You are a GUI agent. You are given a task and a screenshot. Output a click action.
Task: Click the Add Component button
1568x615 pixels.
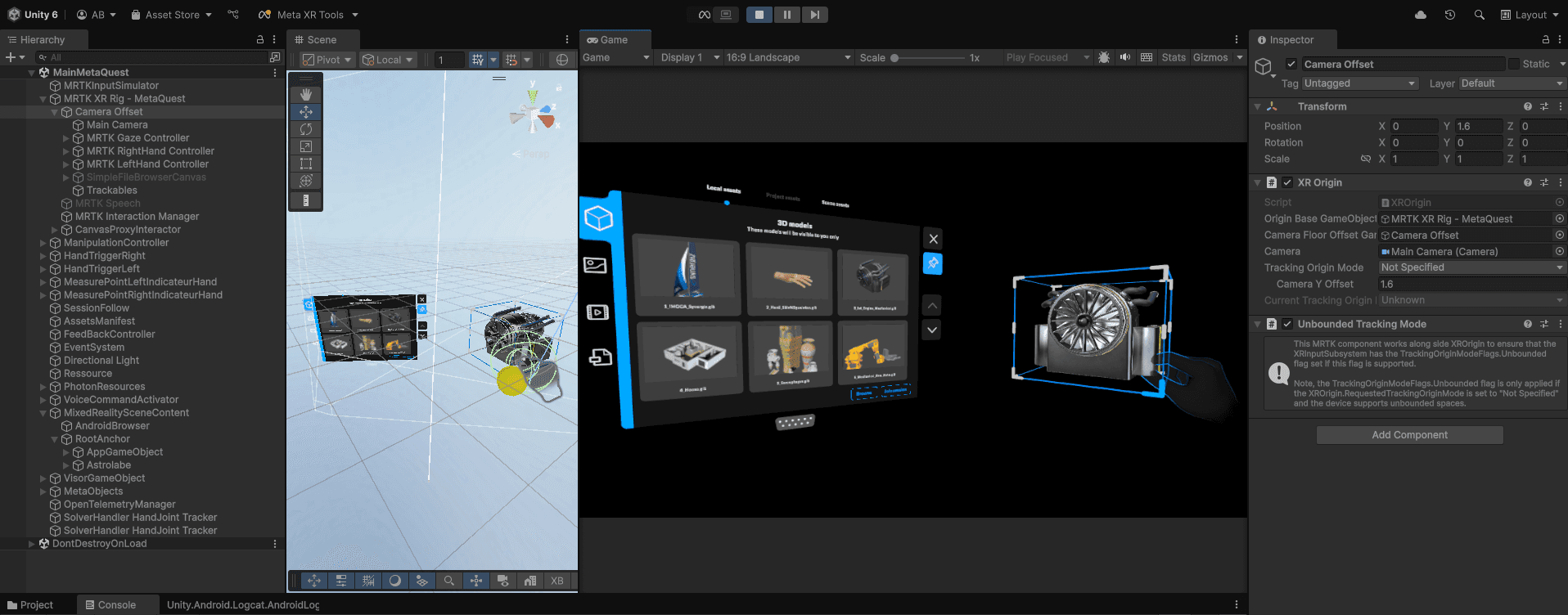(1409, 435)
